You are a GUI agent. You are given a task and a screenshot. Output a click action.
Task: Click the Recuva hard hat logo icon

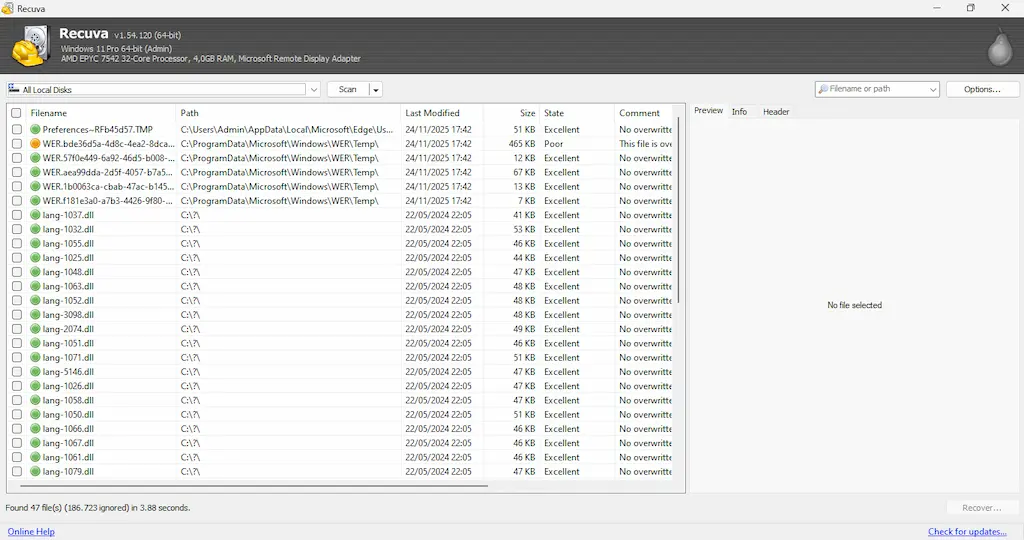coord(30,46)
